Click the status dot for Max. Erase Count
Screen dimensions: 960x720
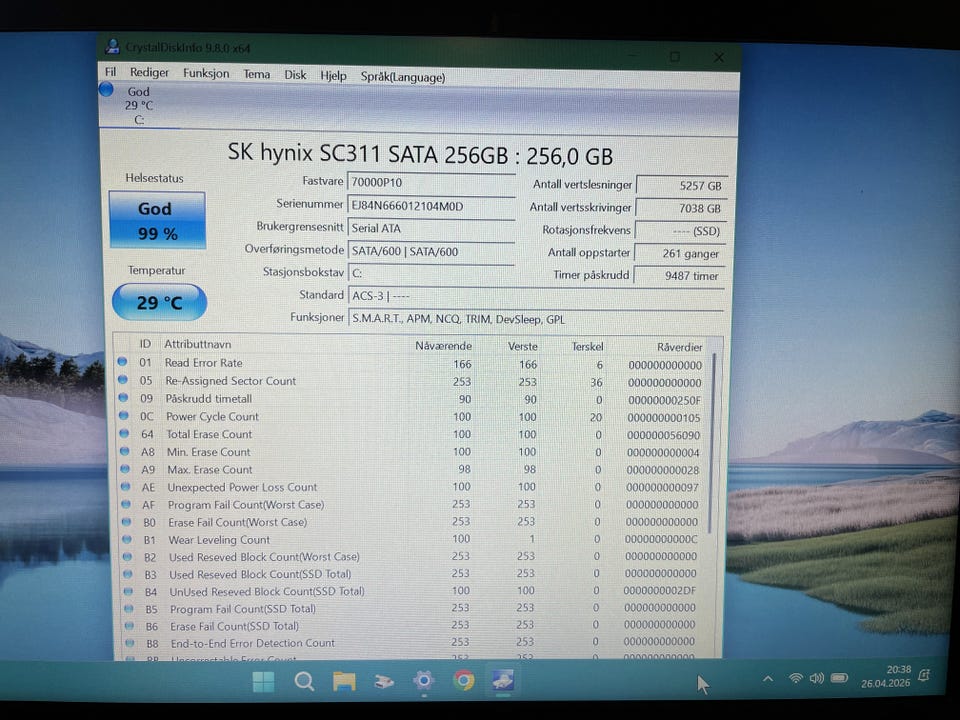[x=126, y=468]
